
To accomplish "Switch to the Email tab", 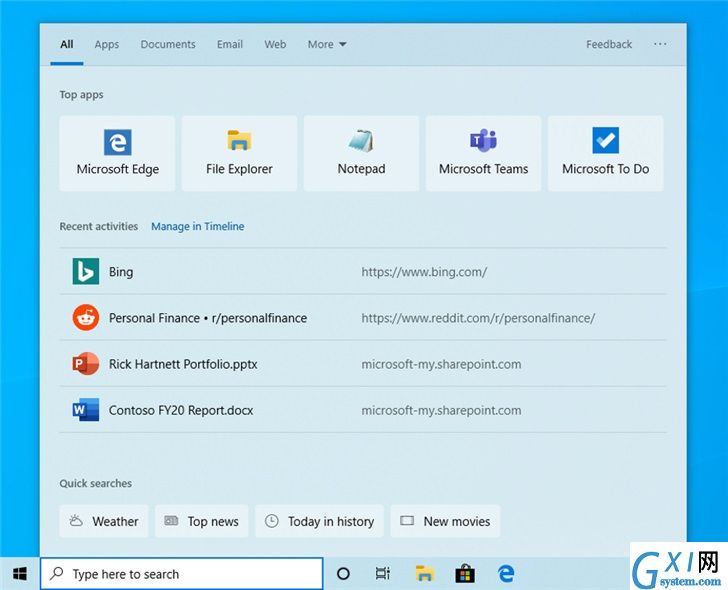I will coord(230,45).
